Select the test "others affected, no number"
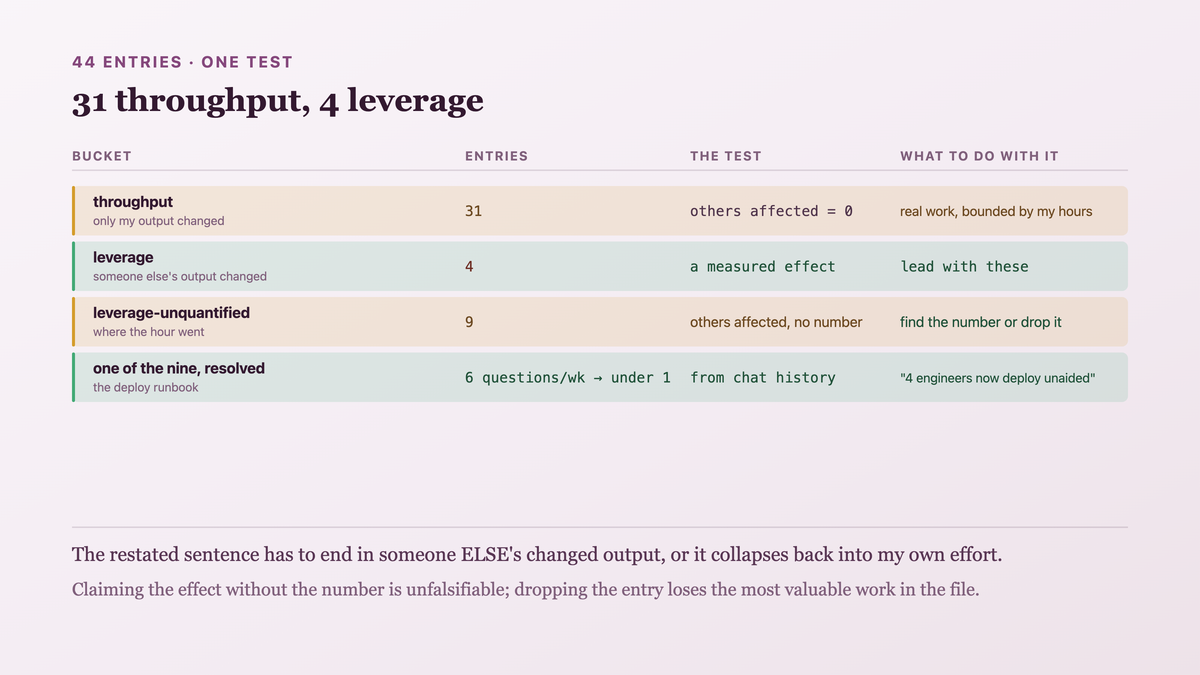1200x675 pixels. point(776,322)
